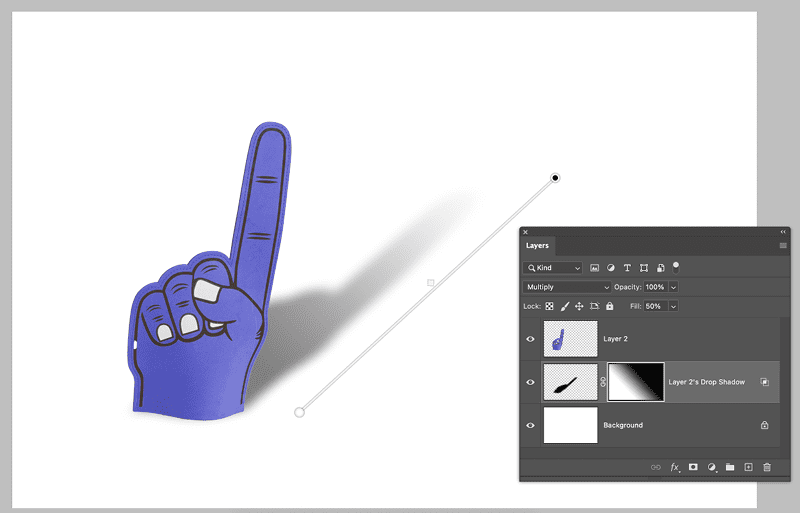Open the fx layer style menu

675,467
